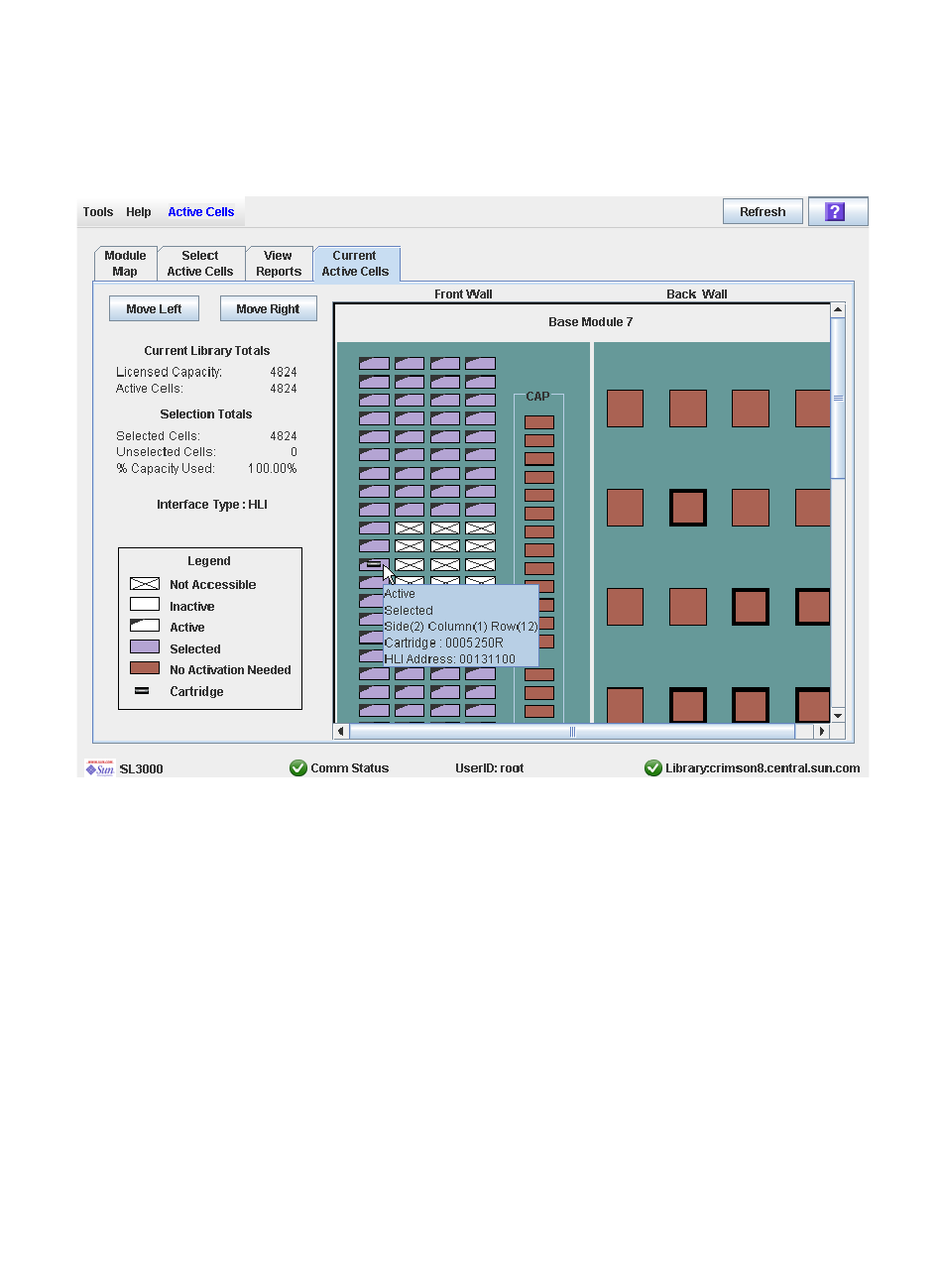This screenshot has width=942, height=1288.
Task: Click Selected purple legend swatch
Action: click(x=145, y=646)
